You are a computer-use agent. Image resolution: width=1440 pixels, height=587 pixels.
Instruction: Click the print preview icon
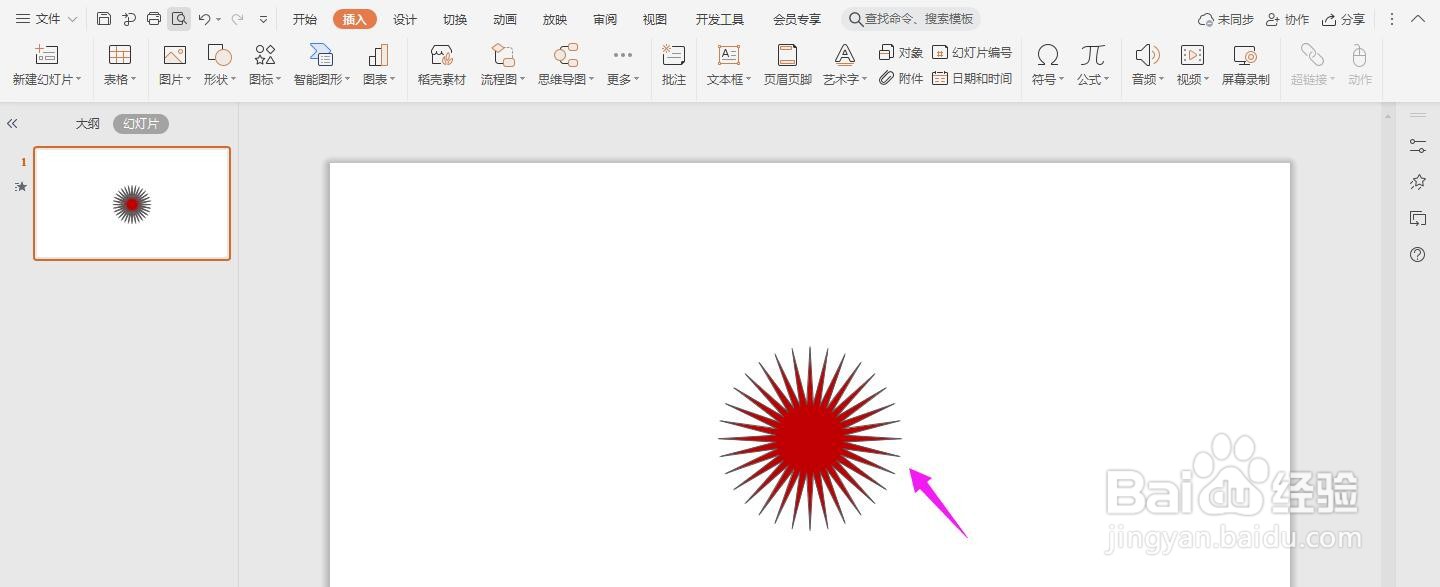(x=179, y=19)
